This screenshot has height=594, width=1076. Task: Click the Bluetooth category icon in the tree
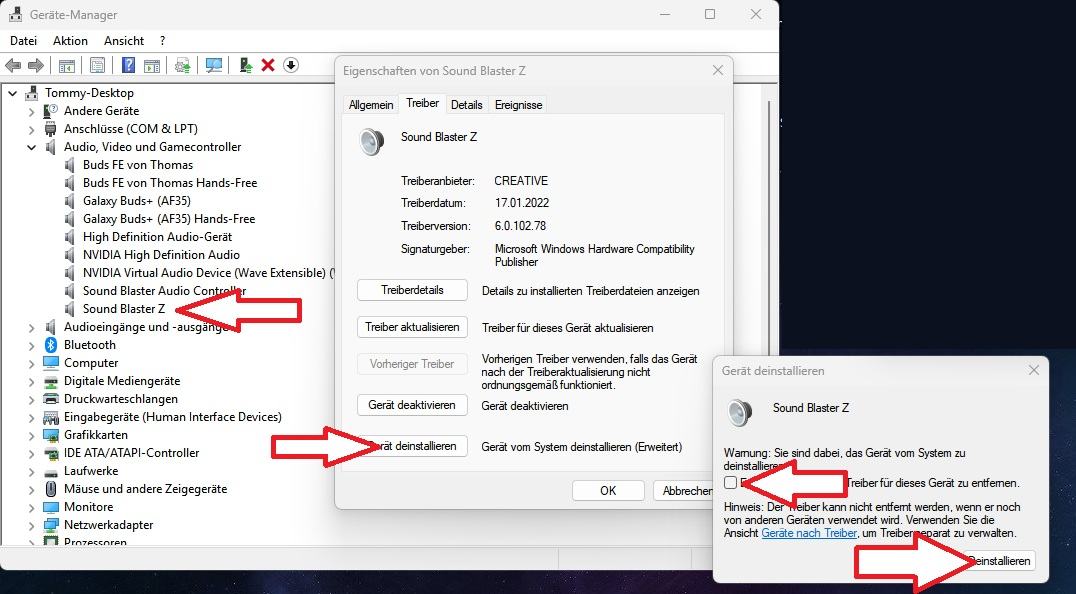[51, 345]
